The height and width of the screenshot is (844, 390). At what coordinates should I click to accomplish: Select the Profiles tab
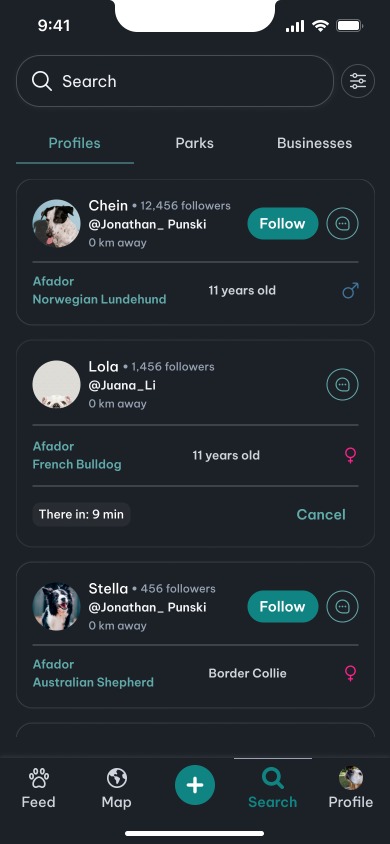(75, 143)
